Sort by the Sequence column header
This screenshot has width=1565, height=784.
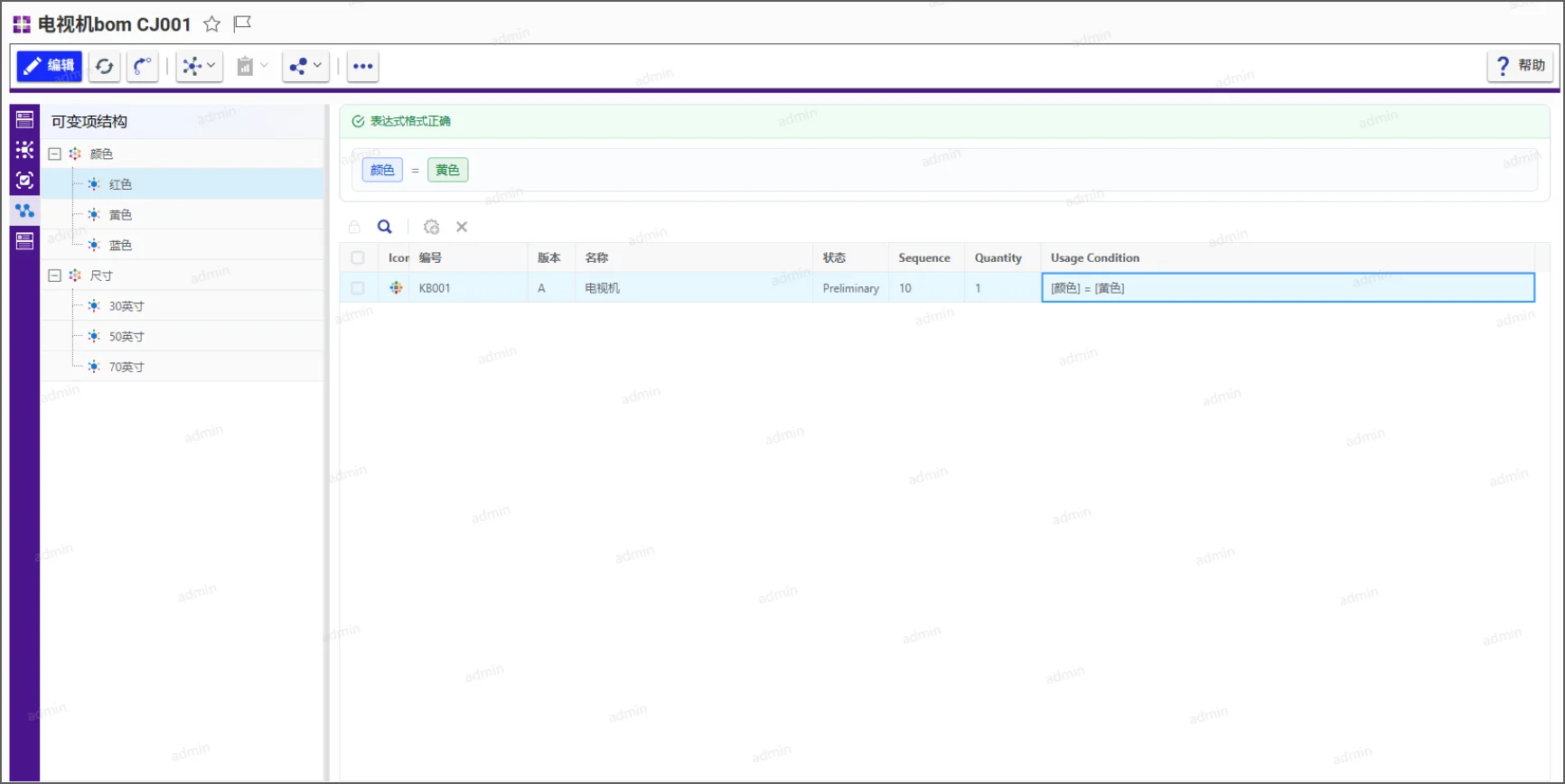[926, 258]
